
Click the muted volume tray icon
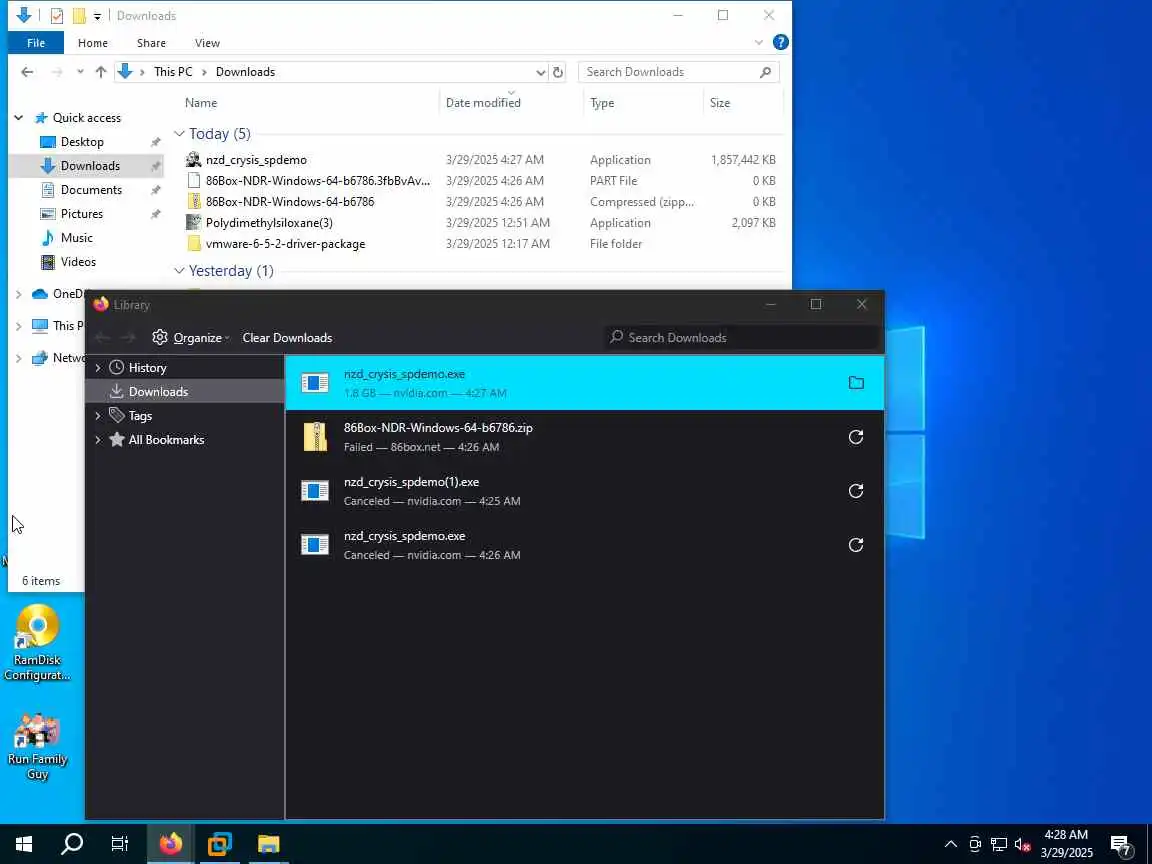1022,845
